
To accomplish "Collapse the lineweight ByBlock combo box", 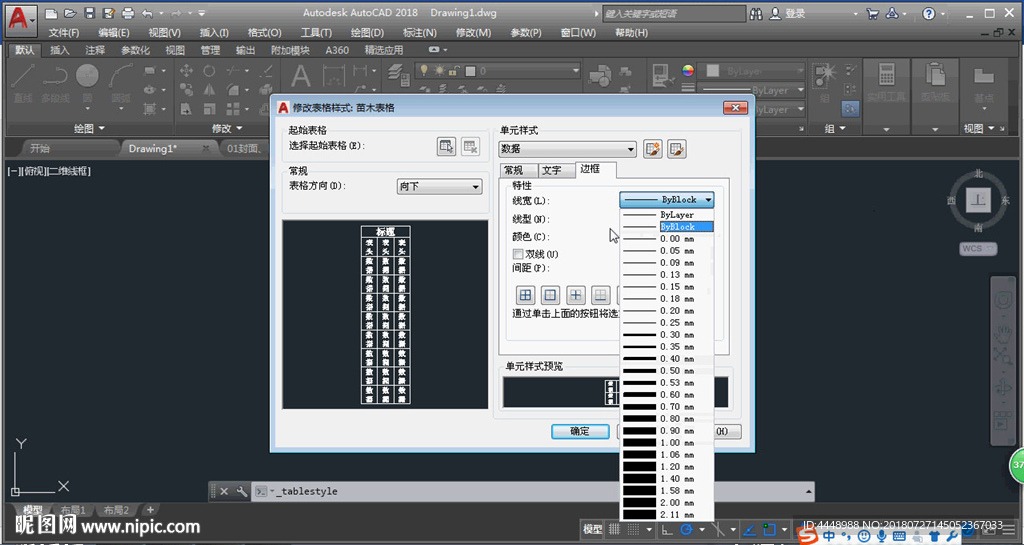I will [x=667, y=200].
